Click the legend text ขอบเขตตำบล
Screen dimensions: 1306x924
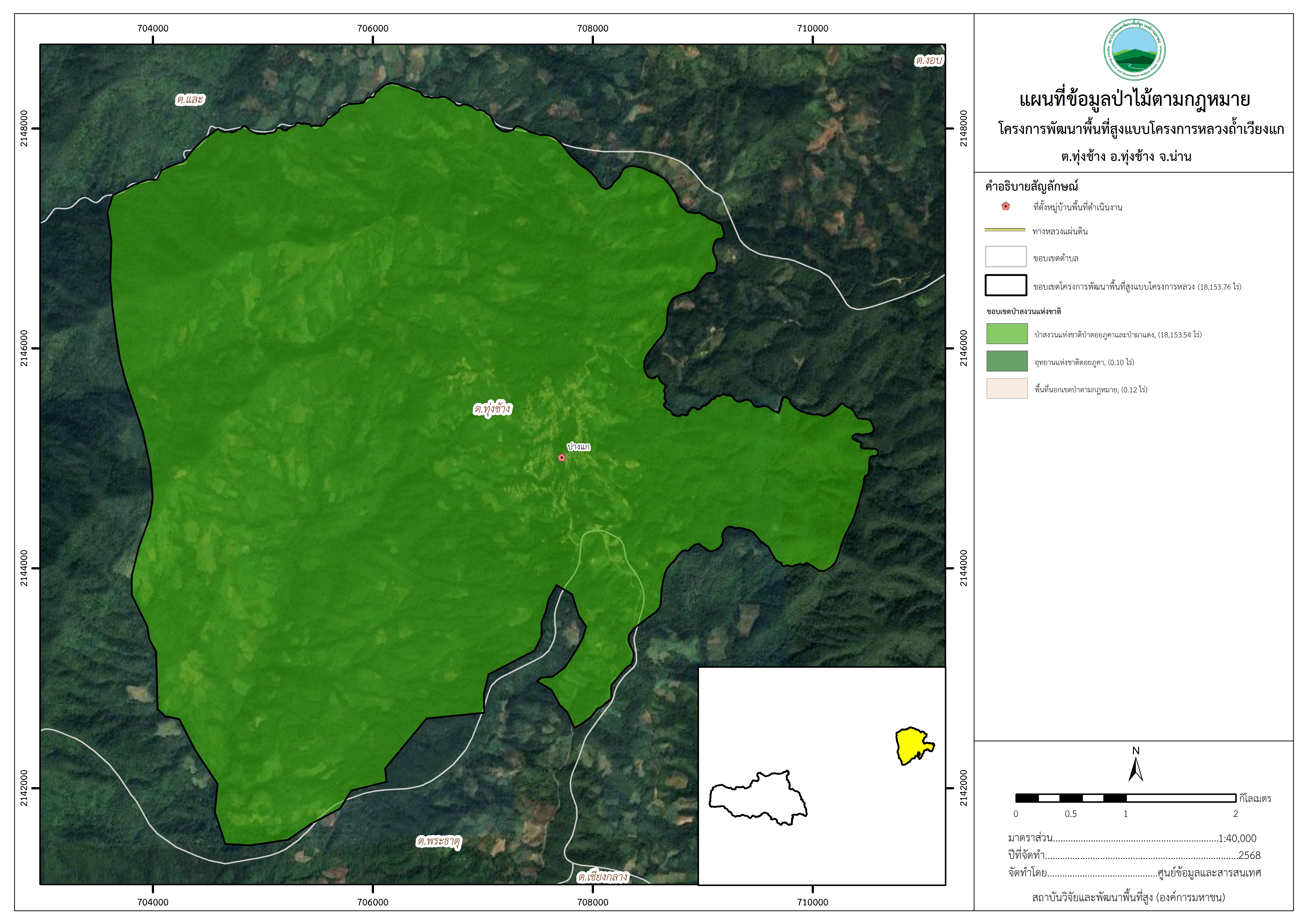(x=1056, y=258)
